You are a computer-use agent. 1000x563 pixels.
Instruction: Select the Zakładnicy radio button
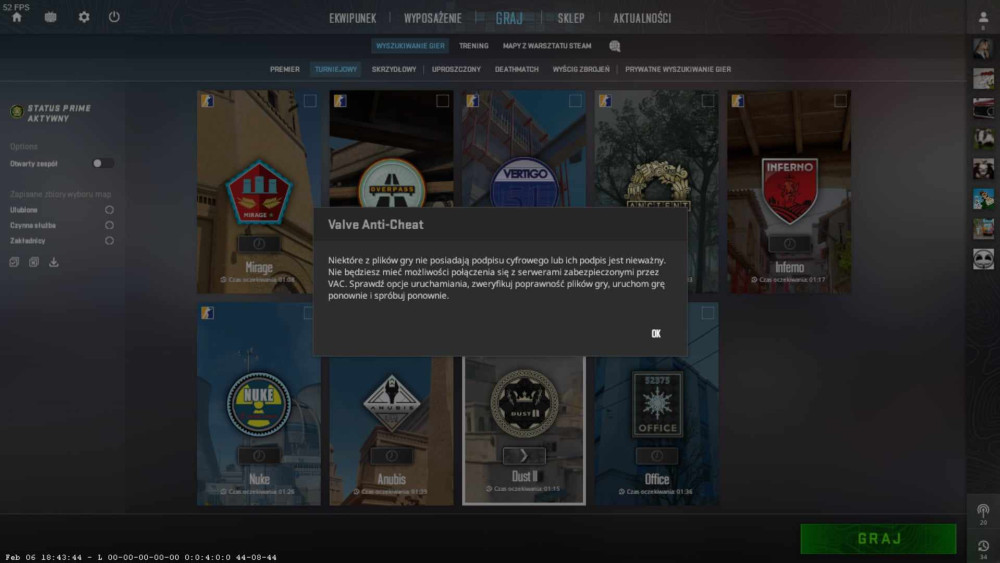[110, 240]
